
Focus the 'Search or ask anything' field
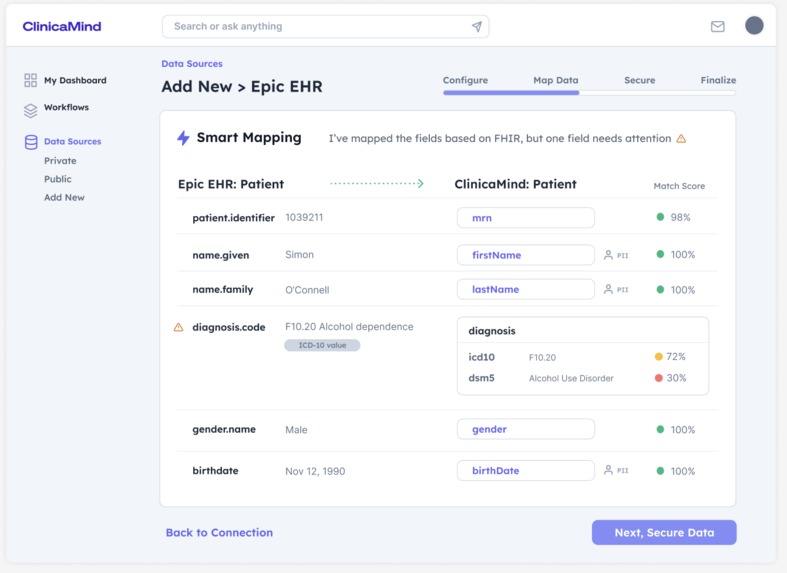coord(325,27)
